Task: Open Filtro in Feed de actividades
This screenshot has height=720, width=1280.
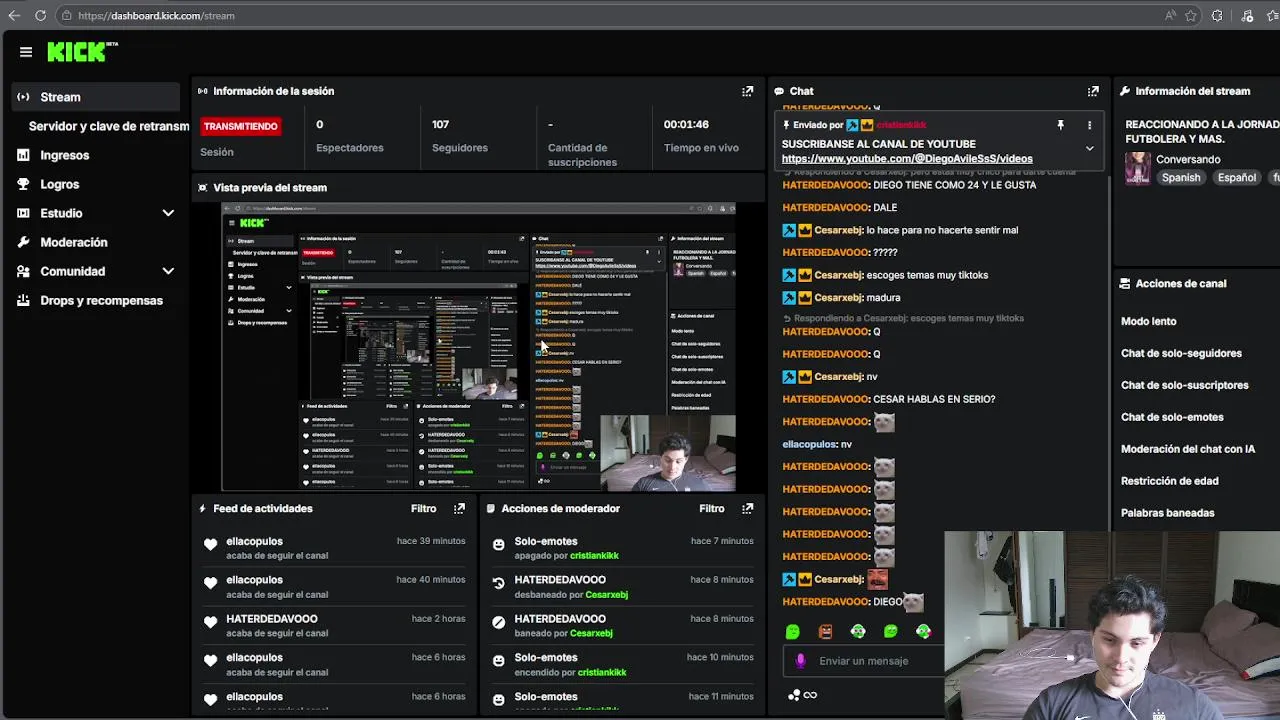Action: click(423, 508)
